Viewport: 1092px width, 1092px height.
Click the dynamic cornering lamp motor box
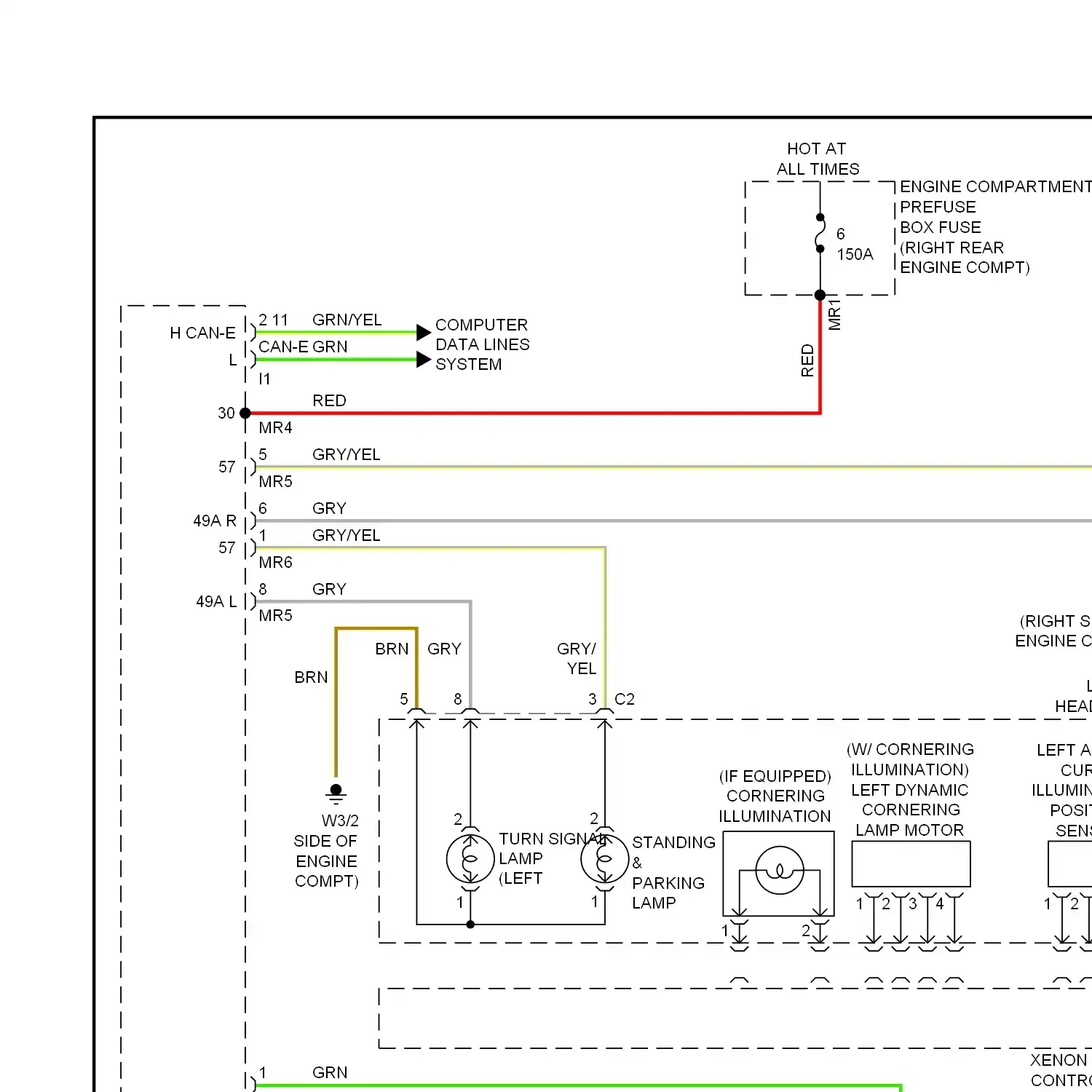pos(911,864)
